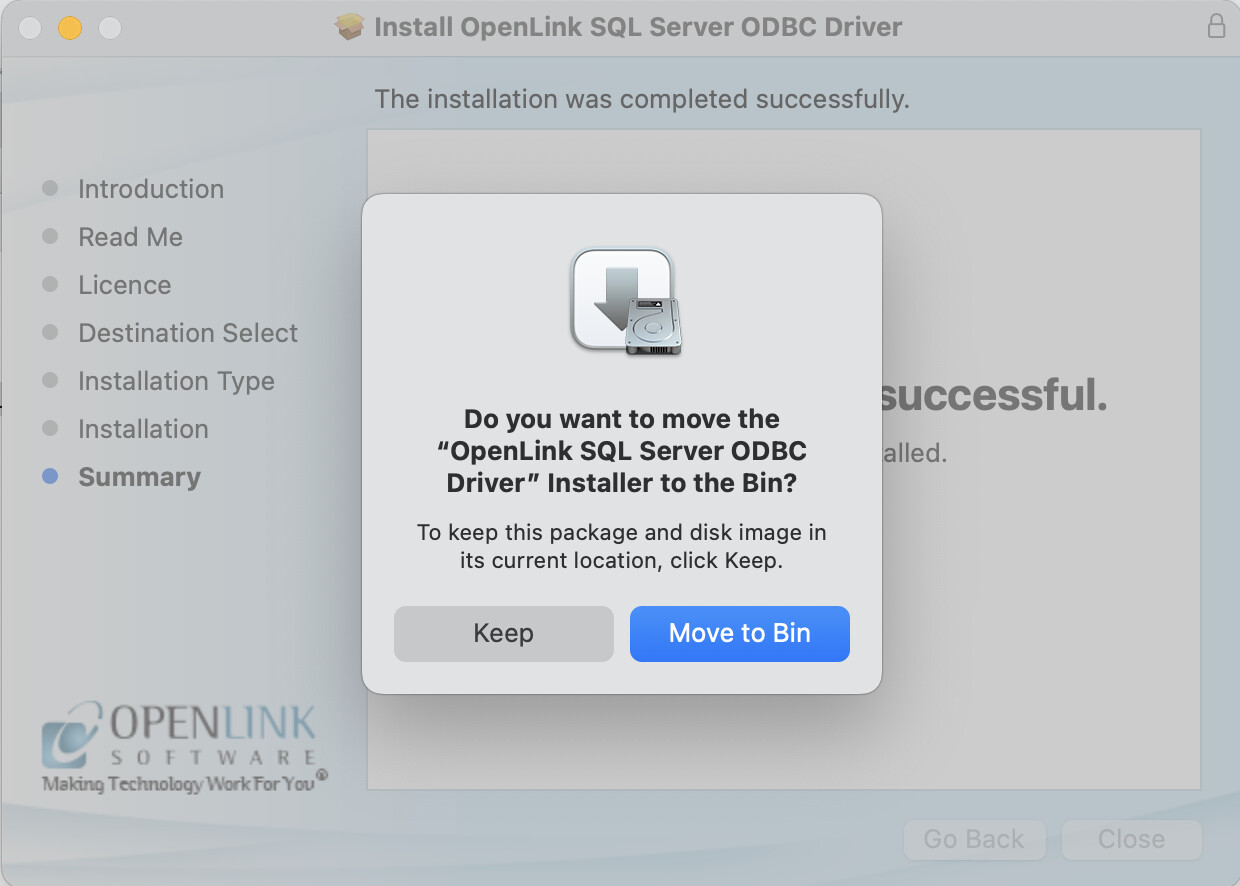Click the Go Back button

pyautogui.click(x=973, y=839)
